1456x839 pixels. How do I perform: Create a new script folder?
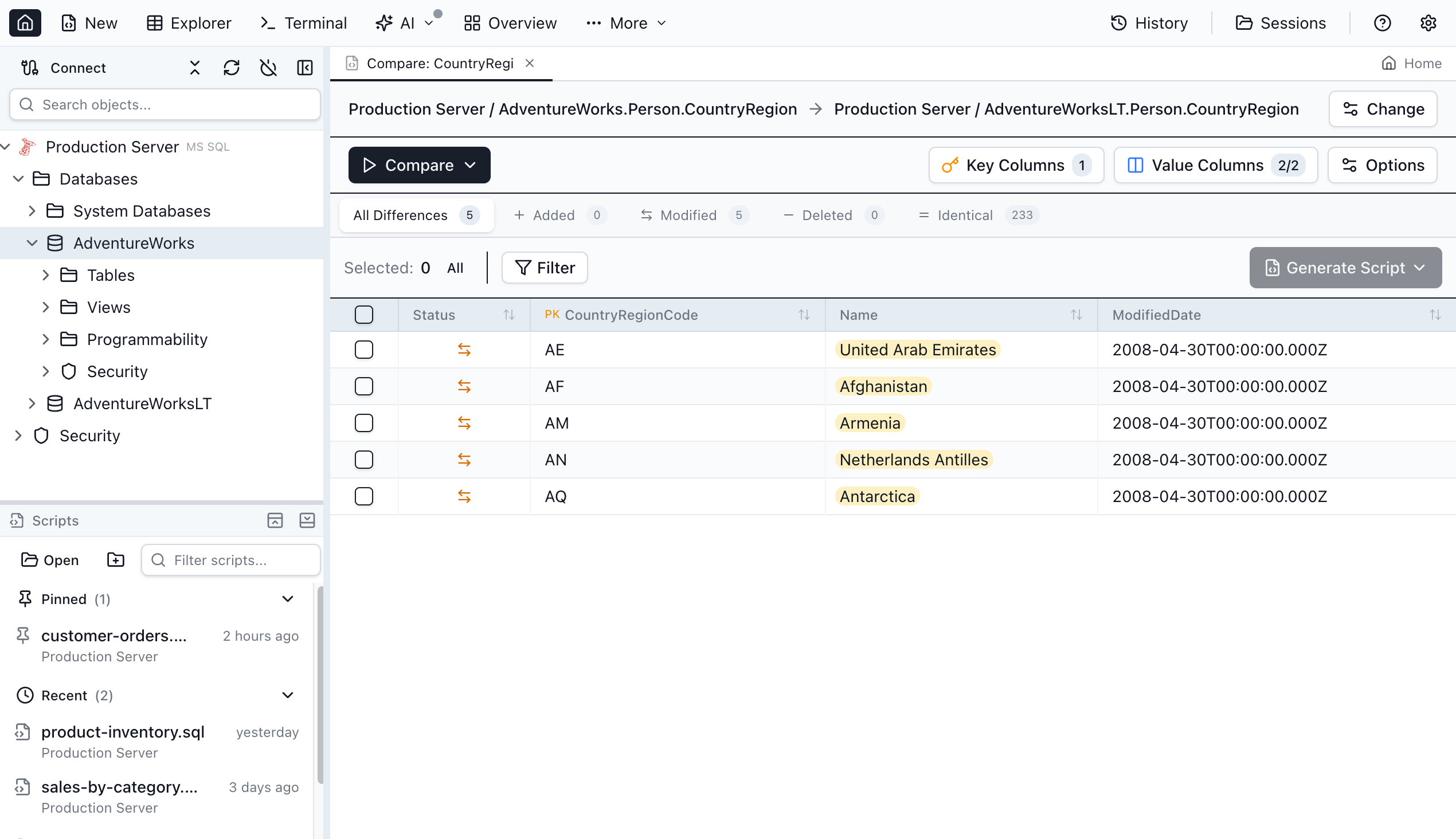[115, 559]
